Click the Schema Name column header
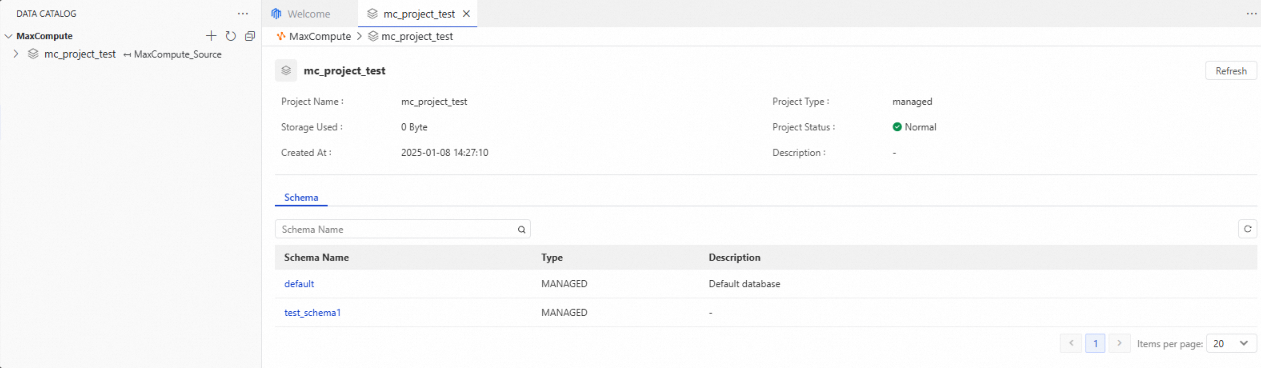The image size is (1261, 368). pyautogui.click(x=316, y=257)
